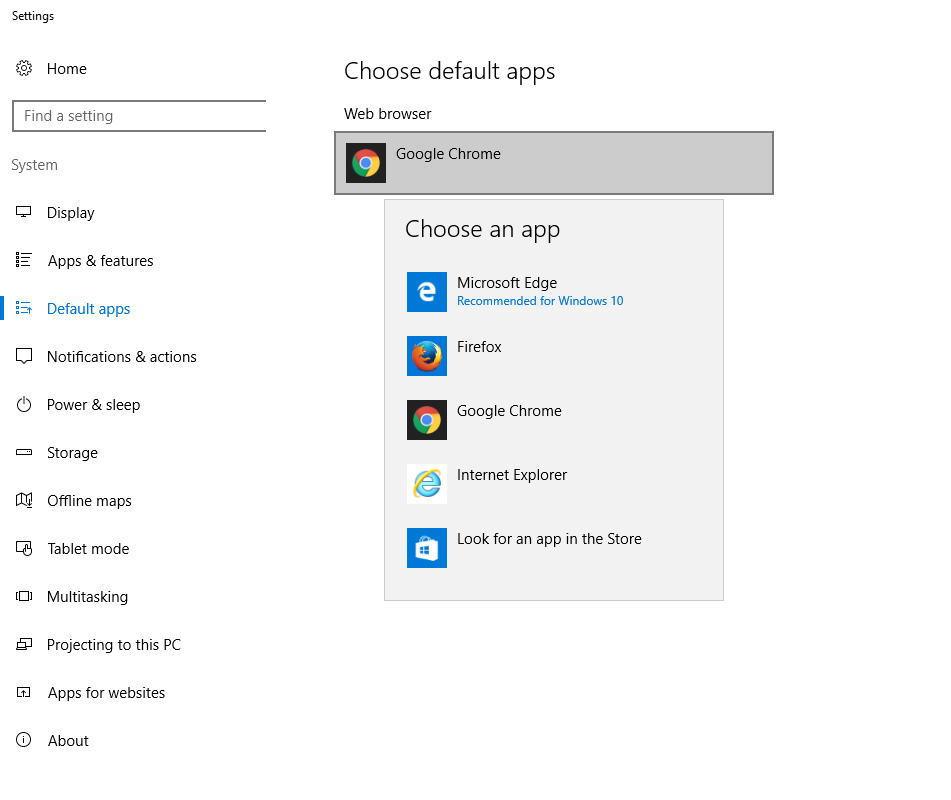Open the current Web browser default selector
The image size is (951, 800).
point(553,163)
